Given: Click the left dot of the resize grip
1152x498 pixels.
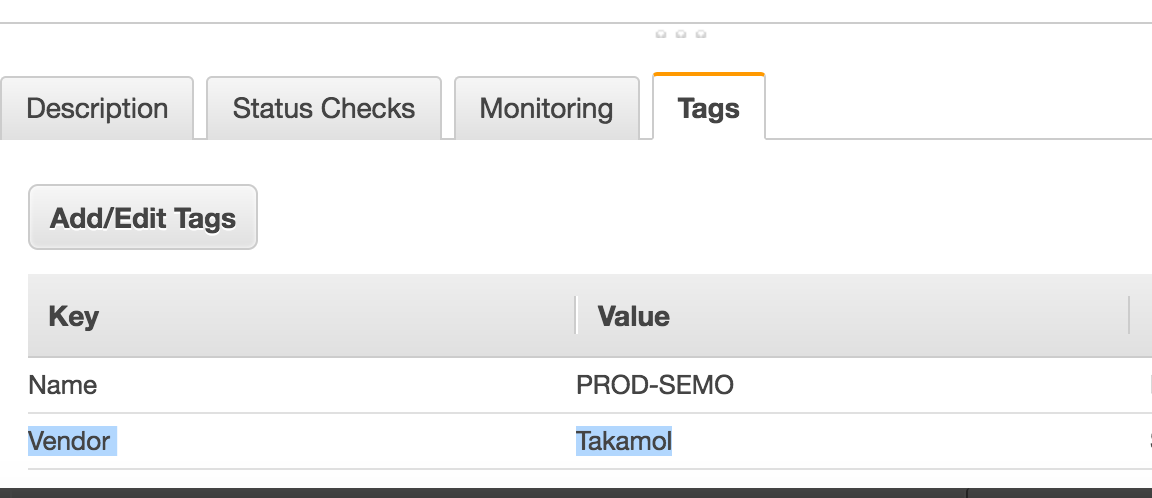Looking at the screenshot, I should pos(661,34).
